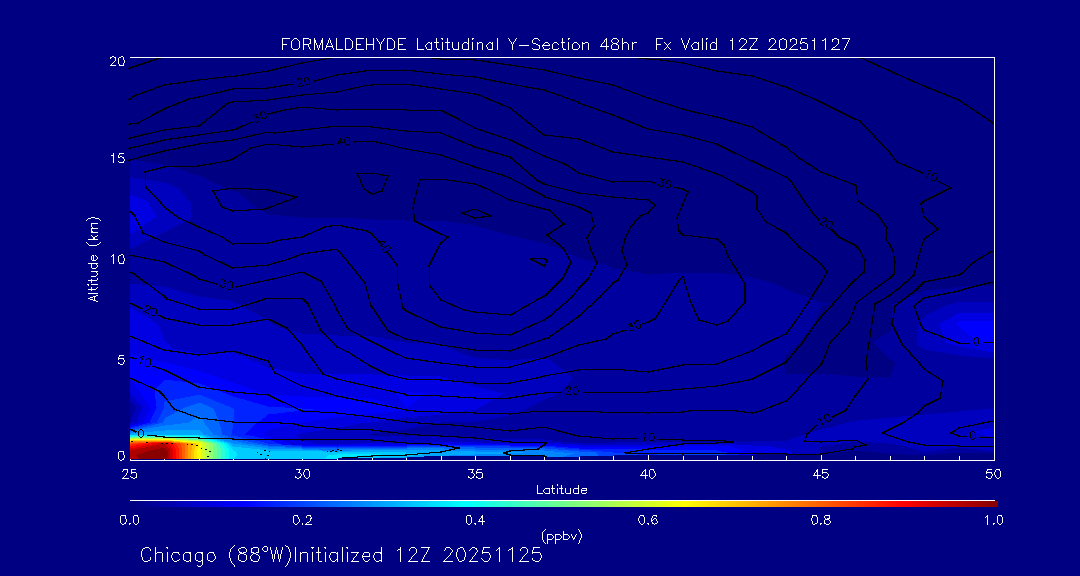Select the 0.2 value on the color scale
This screenshot has height=576, width=1080.
(302, 520)
